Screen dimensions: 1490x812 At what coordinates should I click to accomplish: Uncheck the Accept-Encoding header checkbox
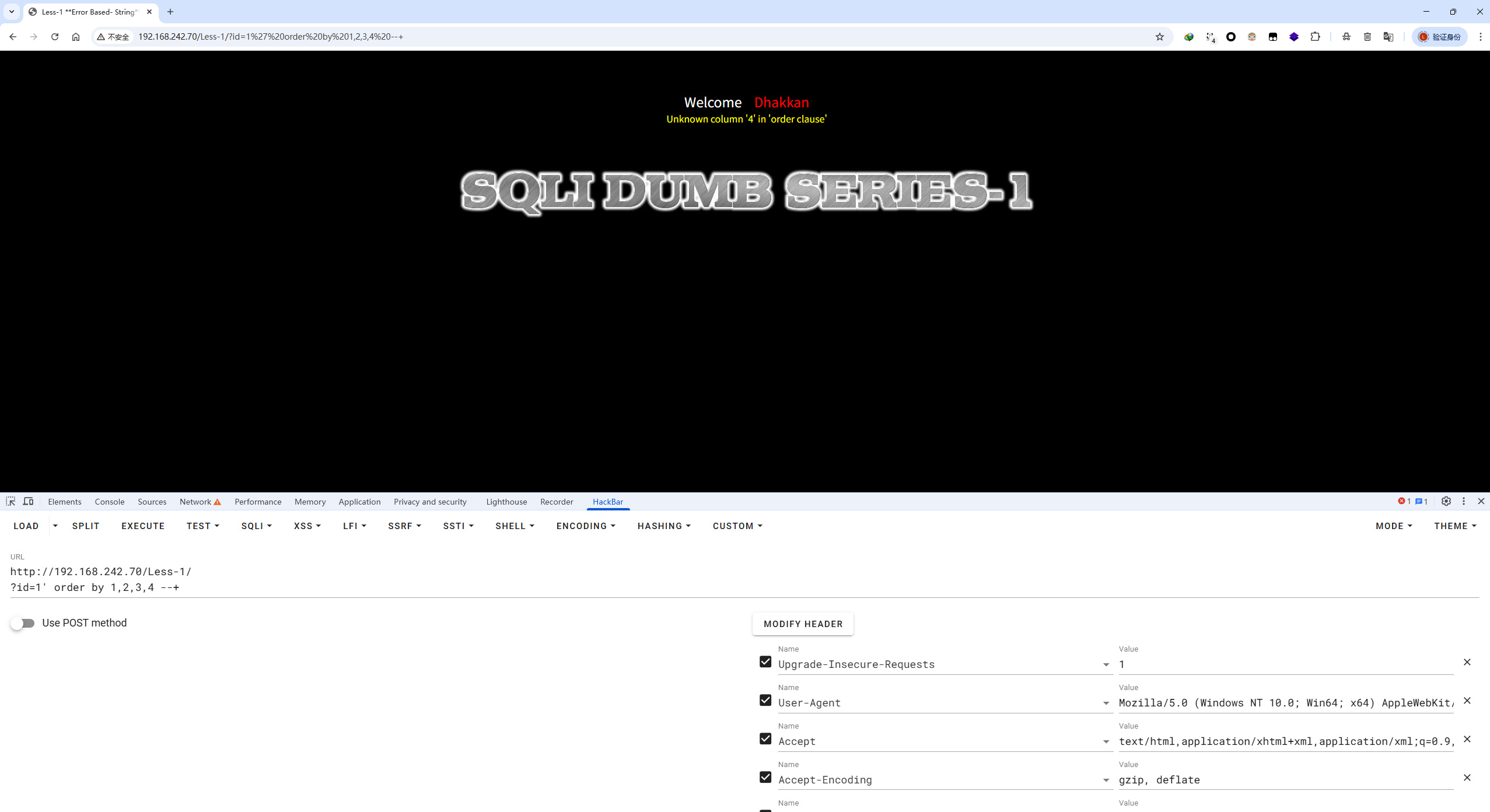(x=765, y=778)
